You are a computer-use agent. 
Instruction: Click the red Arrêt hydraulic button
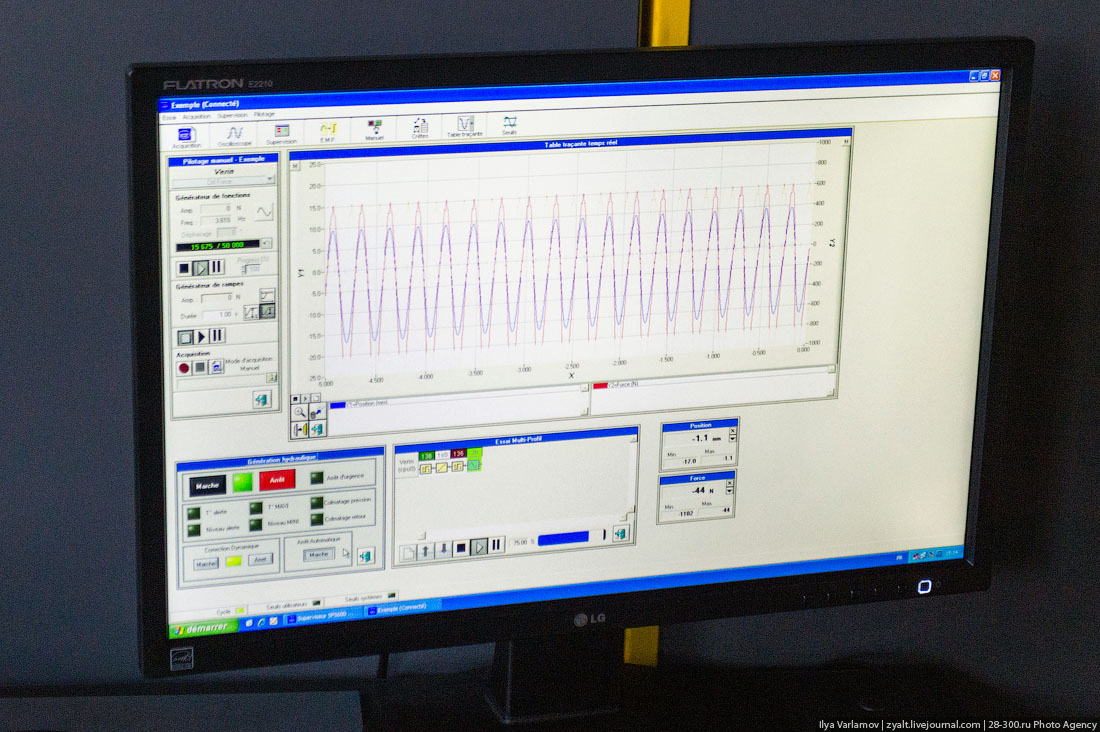[277, 480]
